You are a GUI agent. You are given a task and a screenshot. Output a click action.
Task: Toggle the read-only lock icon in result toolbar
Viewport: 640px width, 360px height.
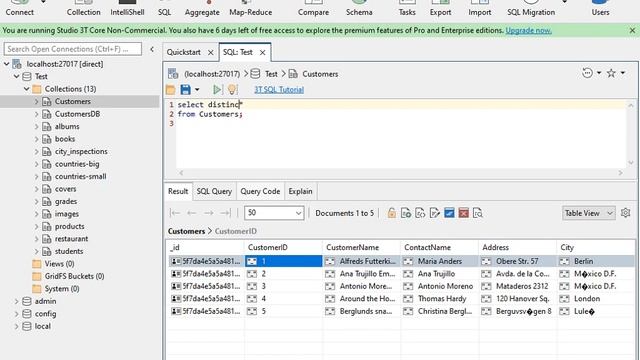pos(391,213)
